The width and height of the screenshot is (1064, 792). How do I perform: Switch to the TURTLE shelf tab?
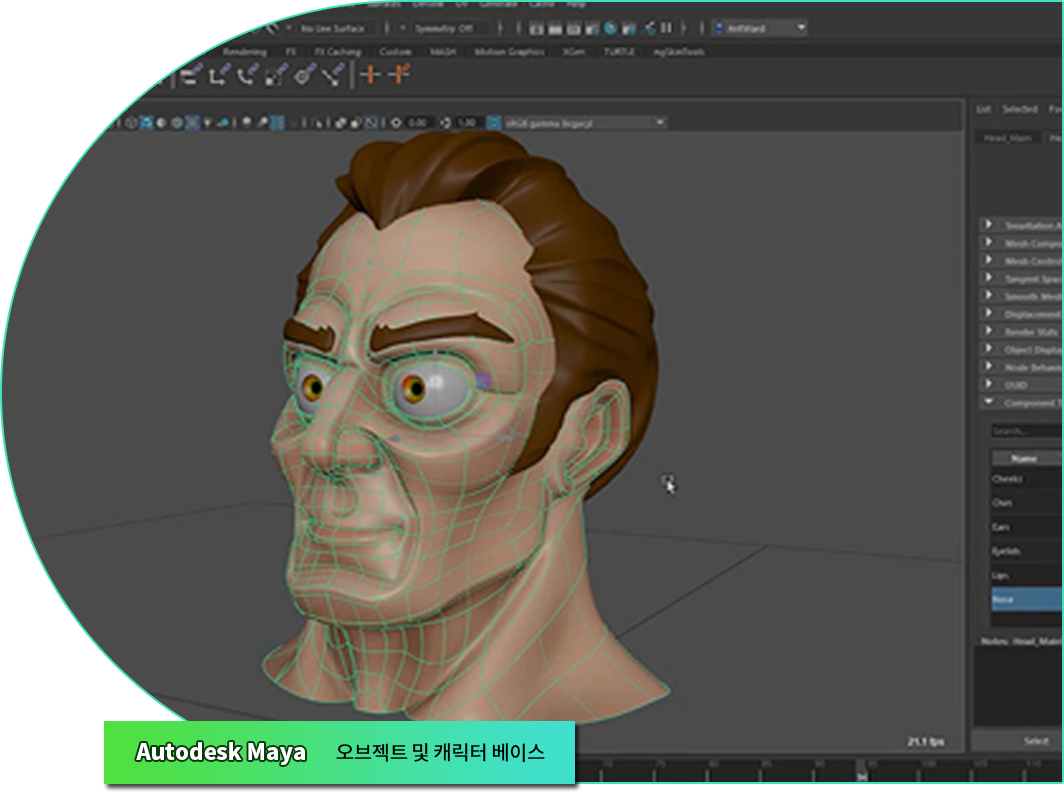point(619,52)
